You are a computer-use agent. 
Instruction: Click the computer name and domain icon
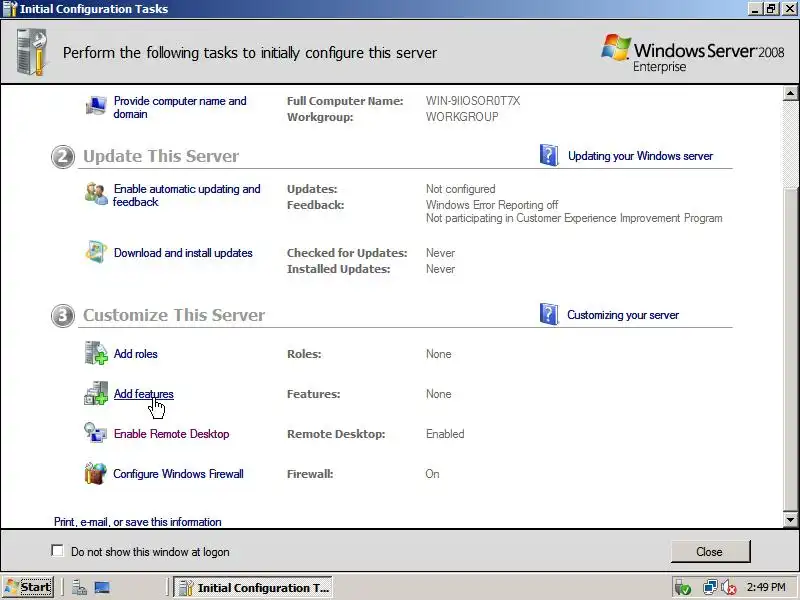pos(96,106)
